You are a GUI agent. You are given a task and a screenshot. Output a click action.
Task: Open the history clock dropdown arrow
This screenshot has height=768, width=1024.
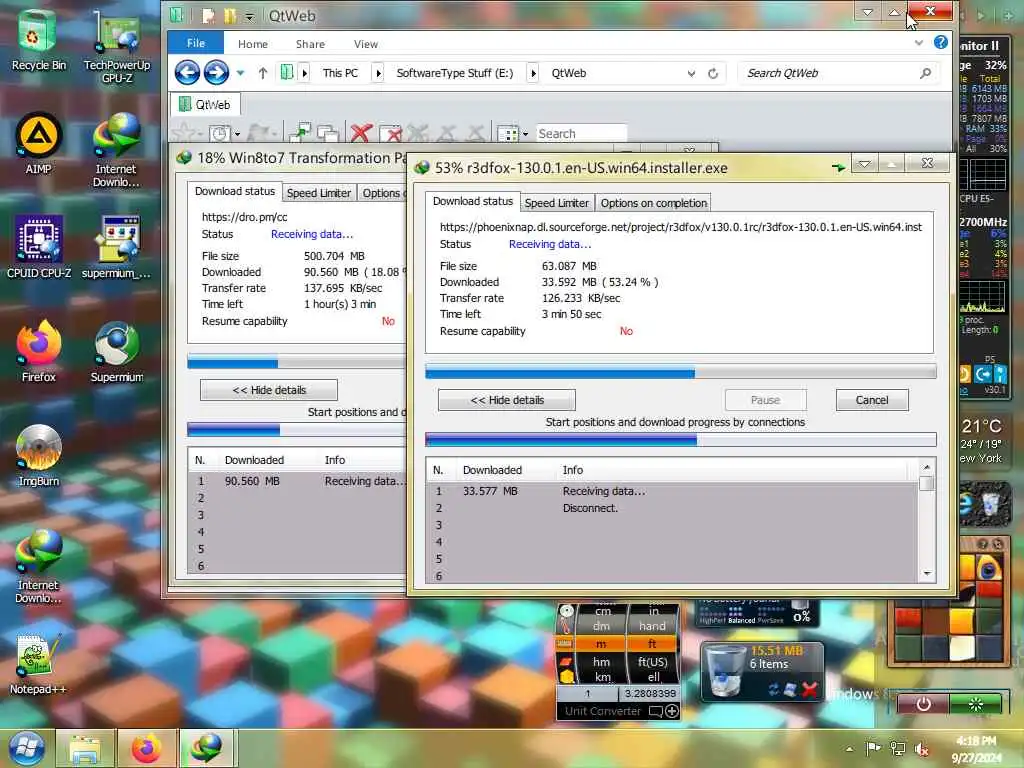tap(237, 135)
